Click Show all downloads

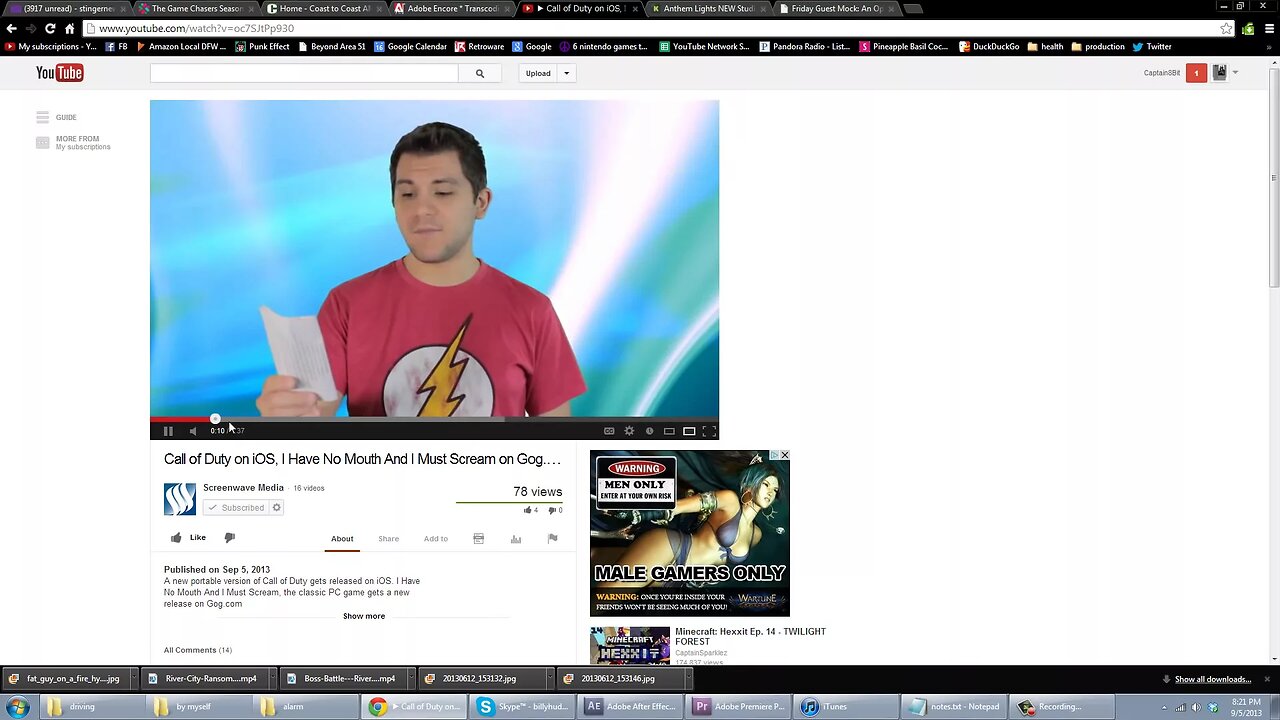[1212, 680]
